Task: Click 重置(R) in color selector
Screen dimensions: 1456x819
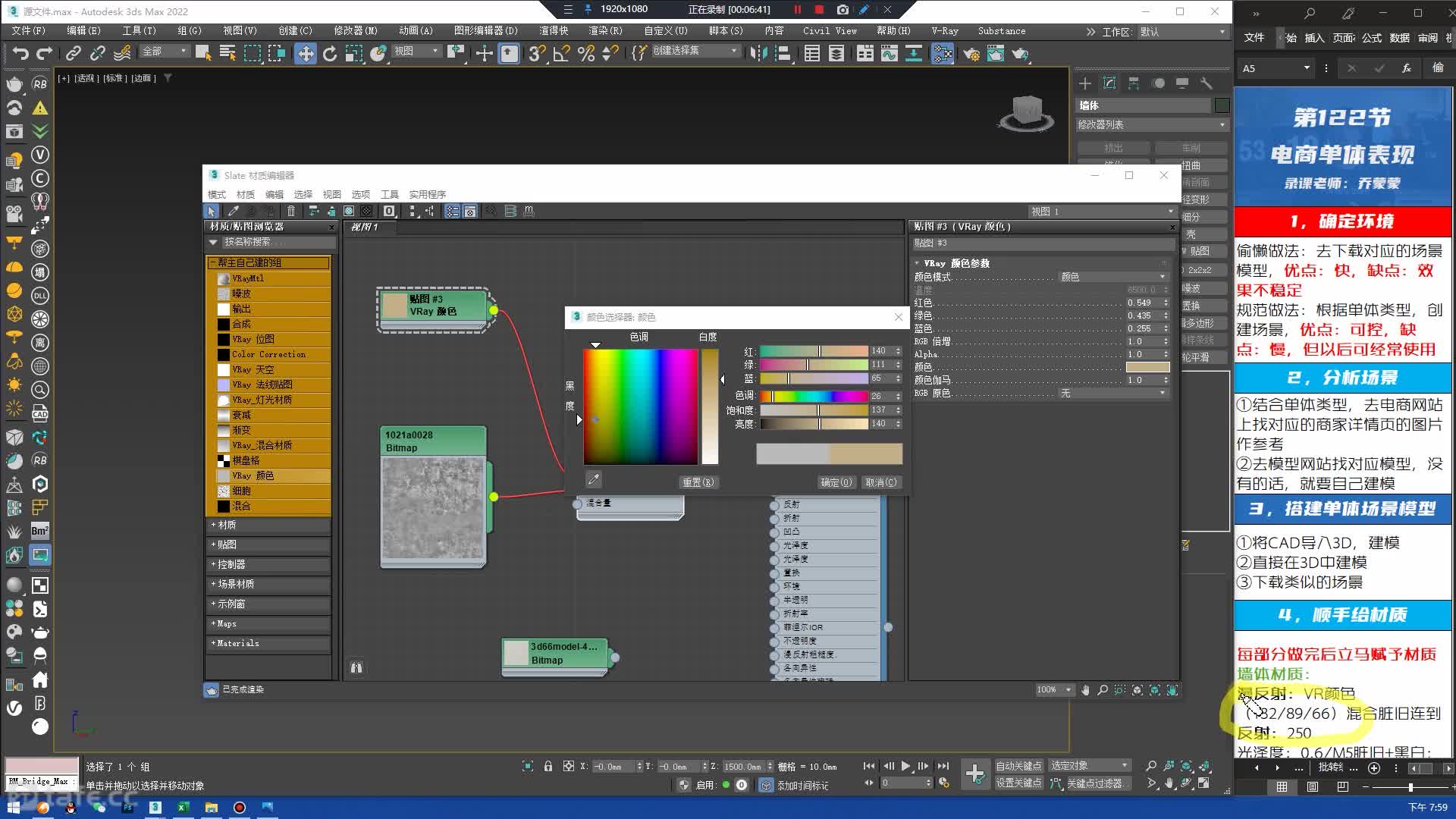Action: [698, 482]
